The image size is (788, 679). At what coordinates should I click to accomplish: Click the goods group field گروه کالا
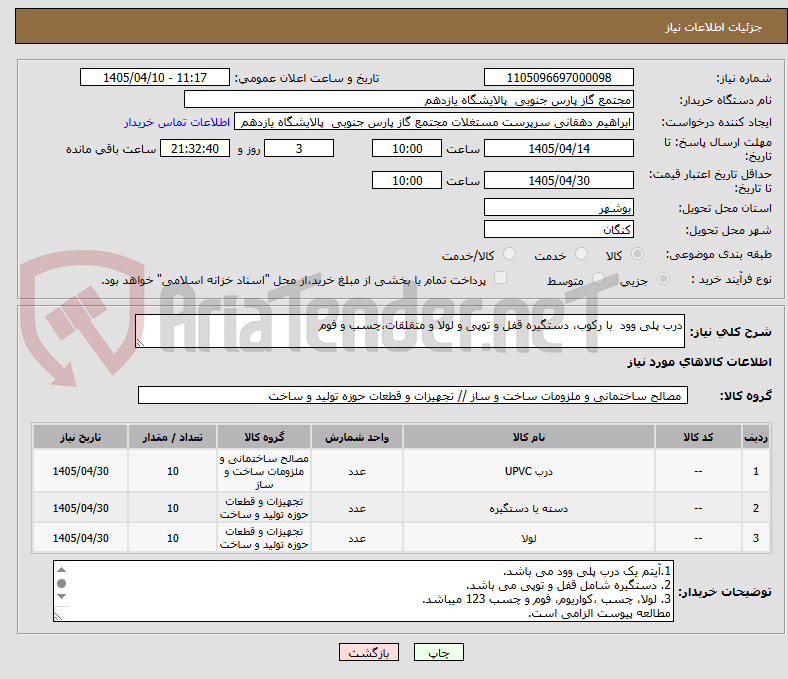413,396
